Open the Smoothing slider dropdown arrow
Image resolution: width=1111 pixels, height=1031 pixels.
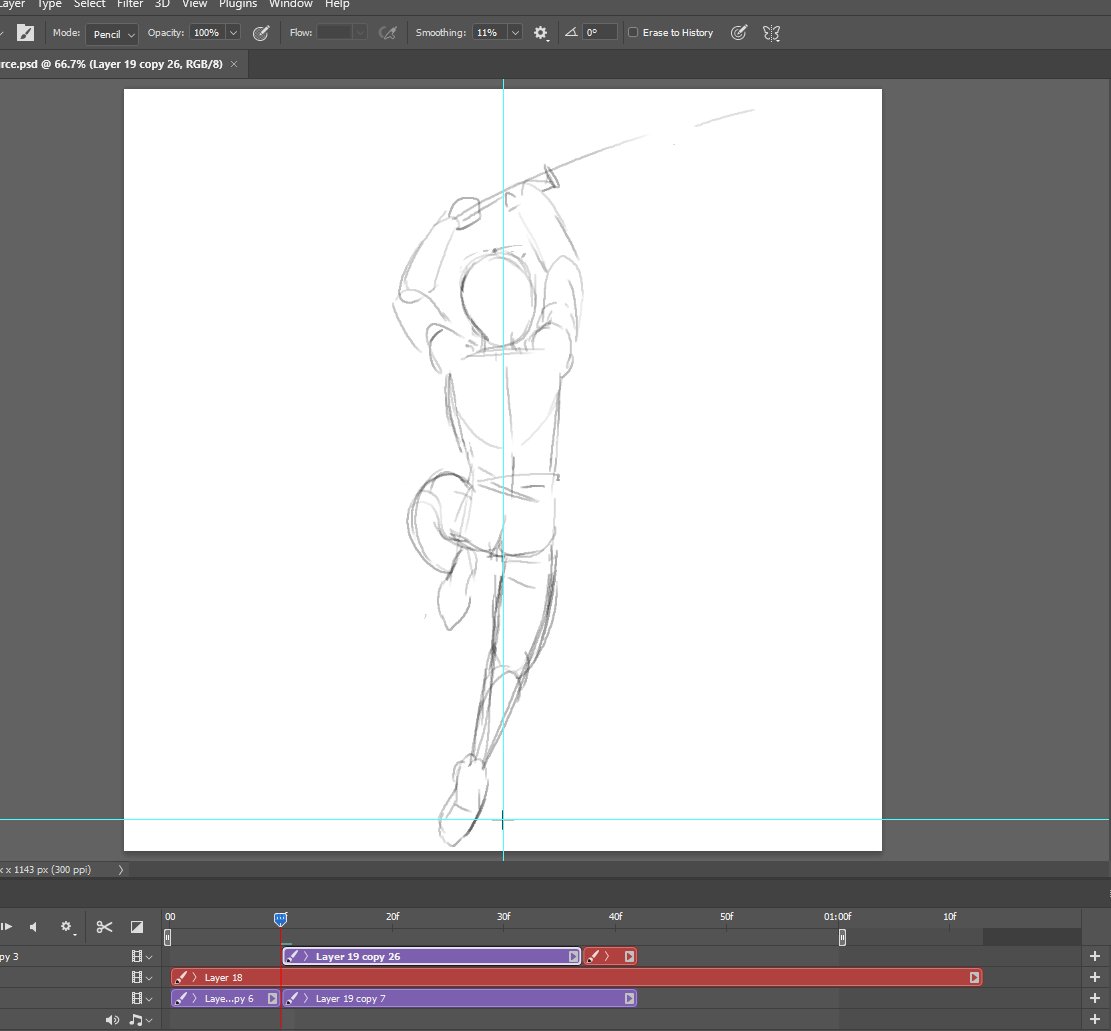point(515,33)
